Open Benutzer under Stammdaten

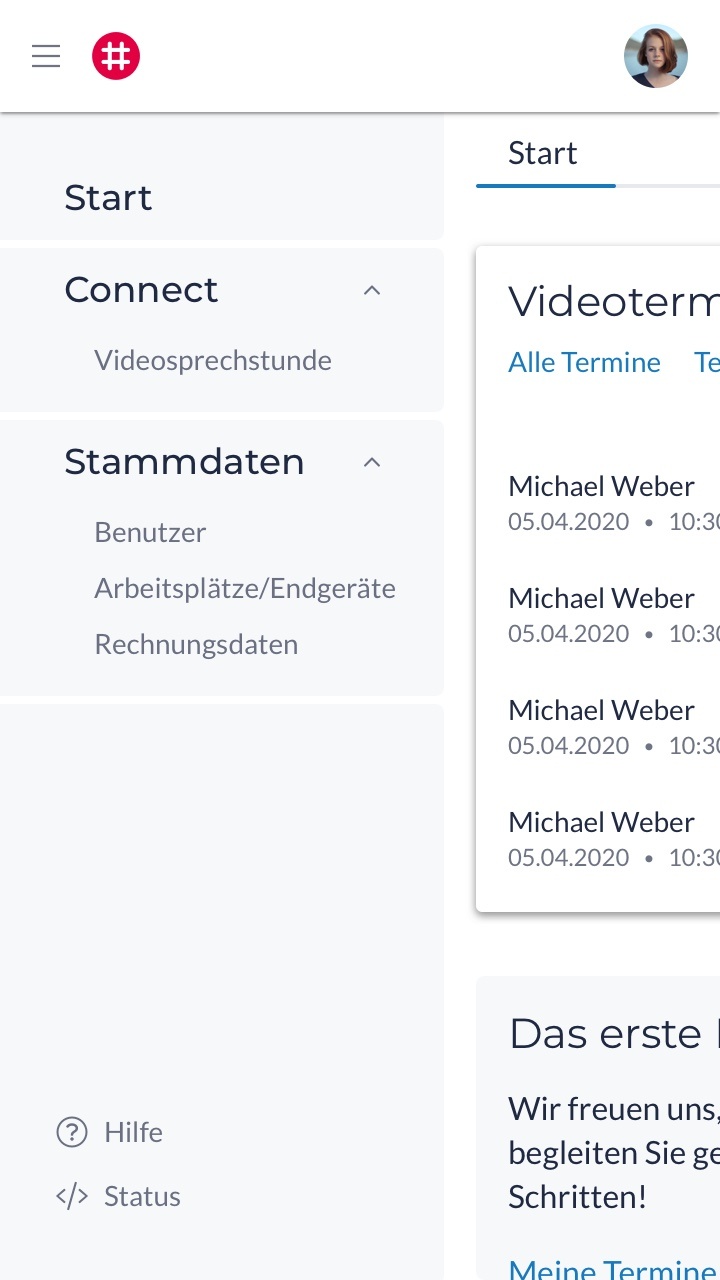click(x=150, y=532)
